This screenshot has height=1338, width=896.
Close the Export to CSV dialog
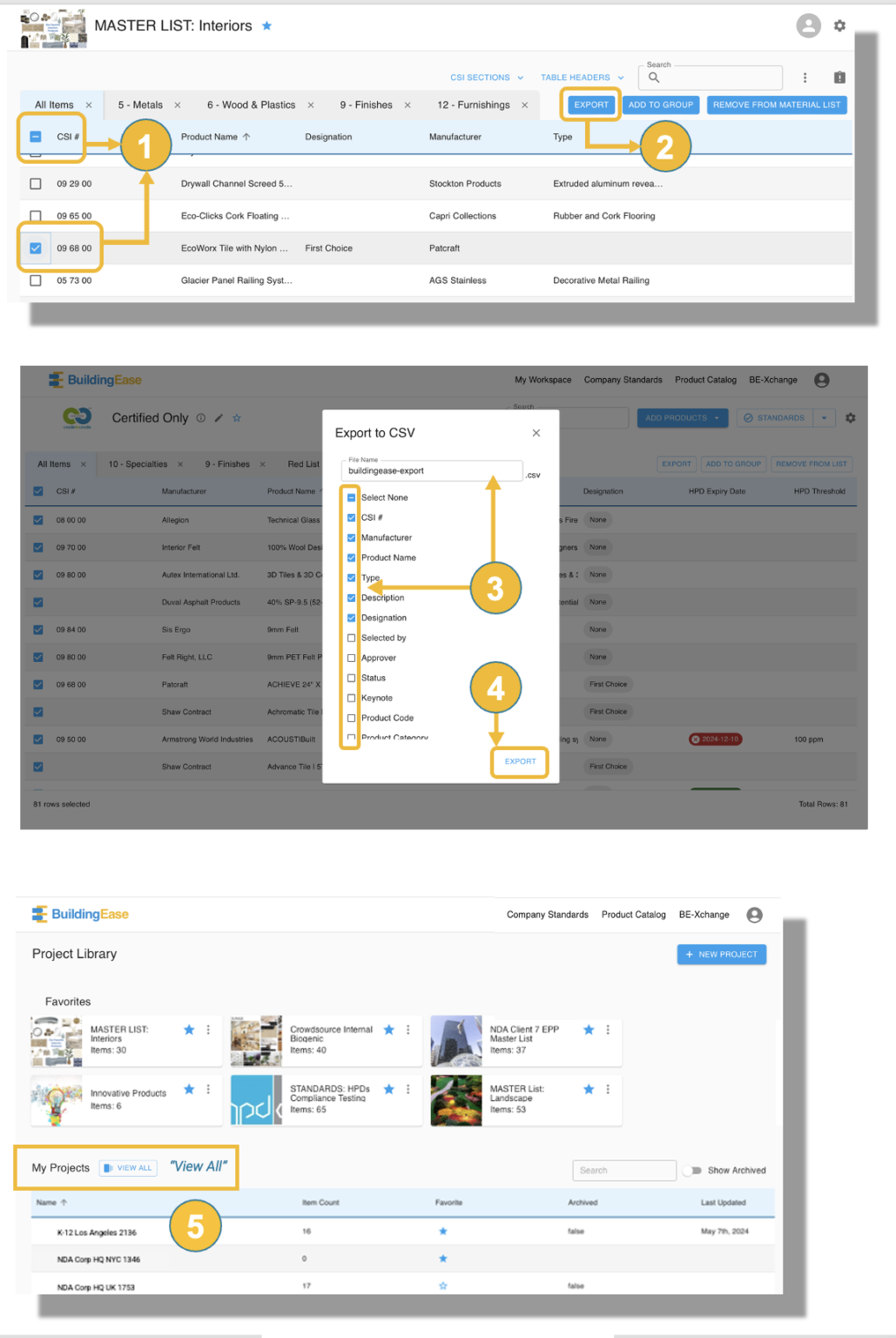click(x=536, y=433)
